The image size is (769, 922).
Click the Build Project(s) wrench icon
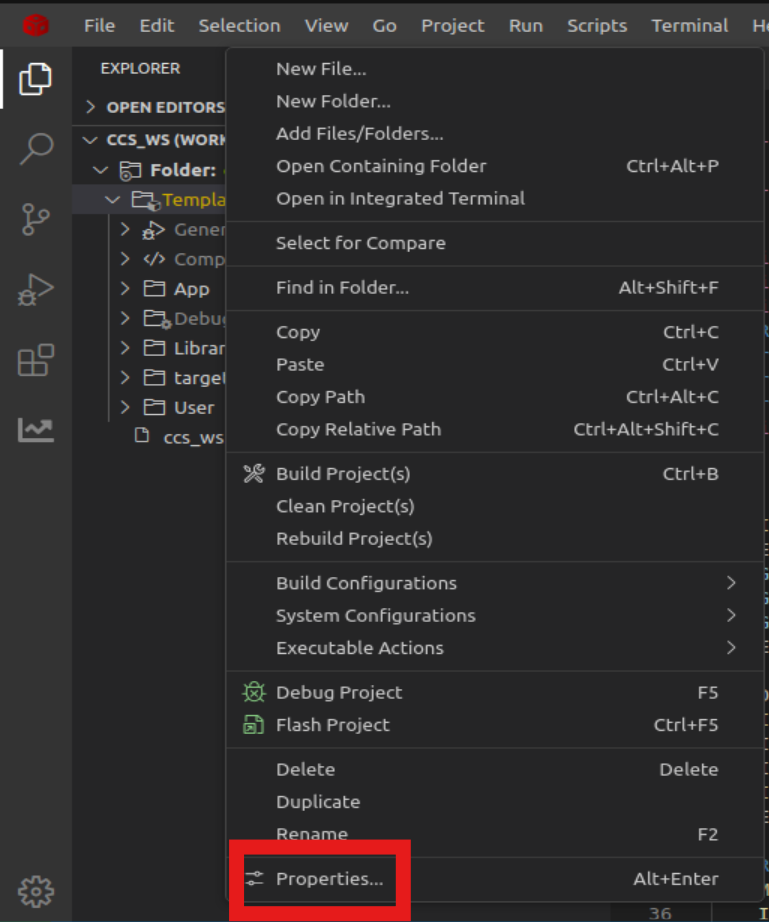click(x=254, y=473)
